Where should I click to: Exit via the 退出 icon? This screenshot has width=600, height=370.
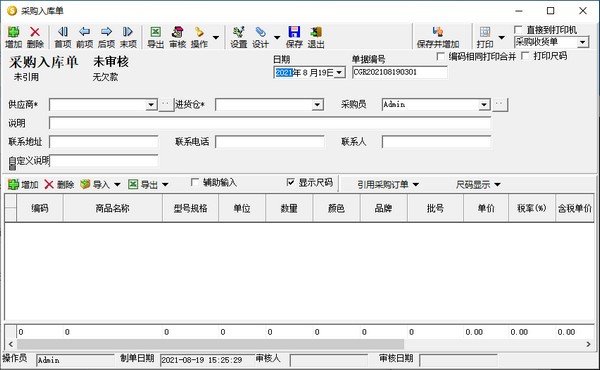tap(316, 37)
